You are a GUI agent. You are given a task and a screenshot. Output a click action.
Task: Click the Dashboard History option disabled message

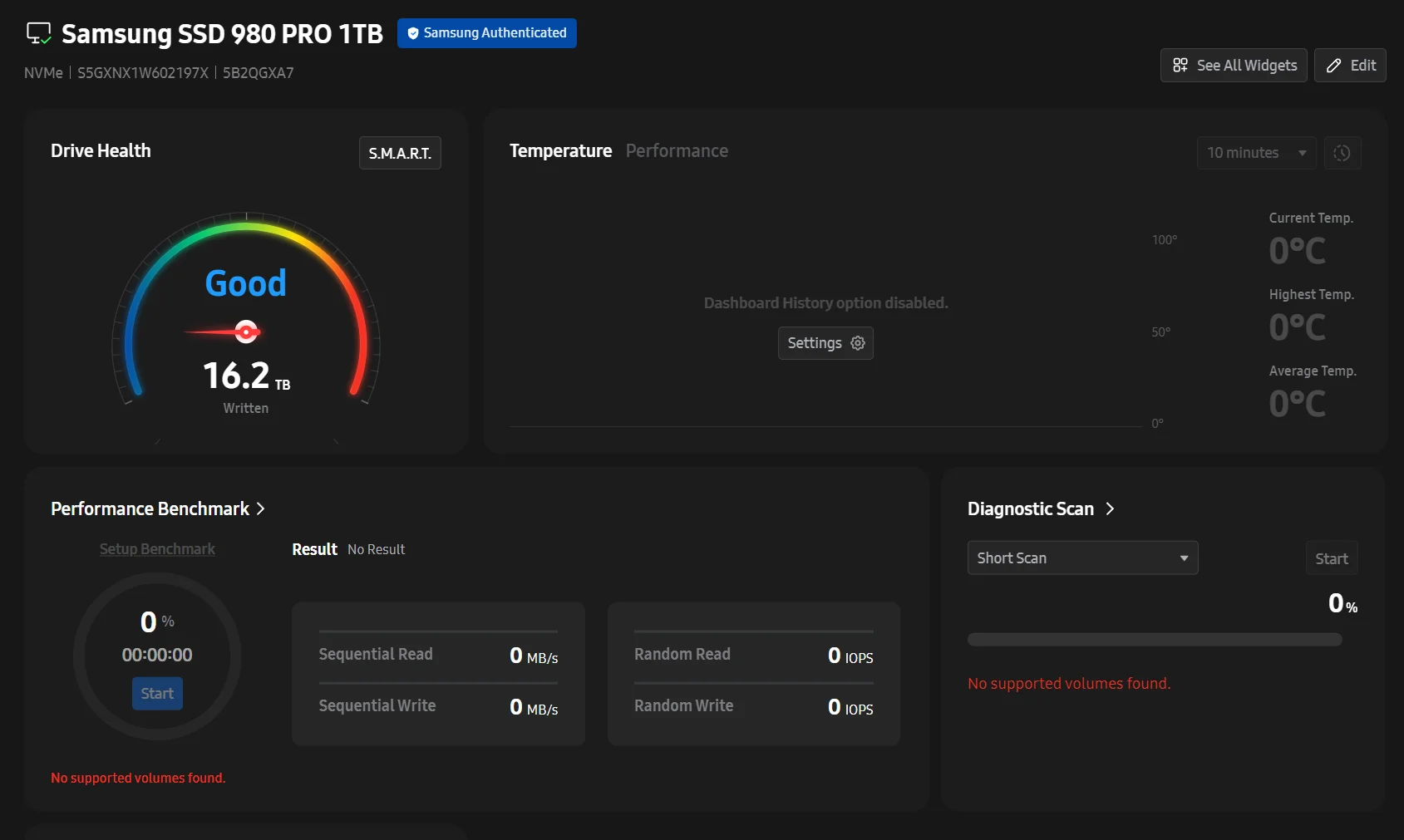[x=826, y=303]
